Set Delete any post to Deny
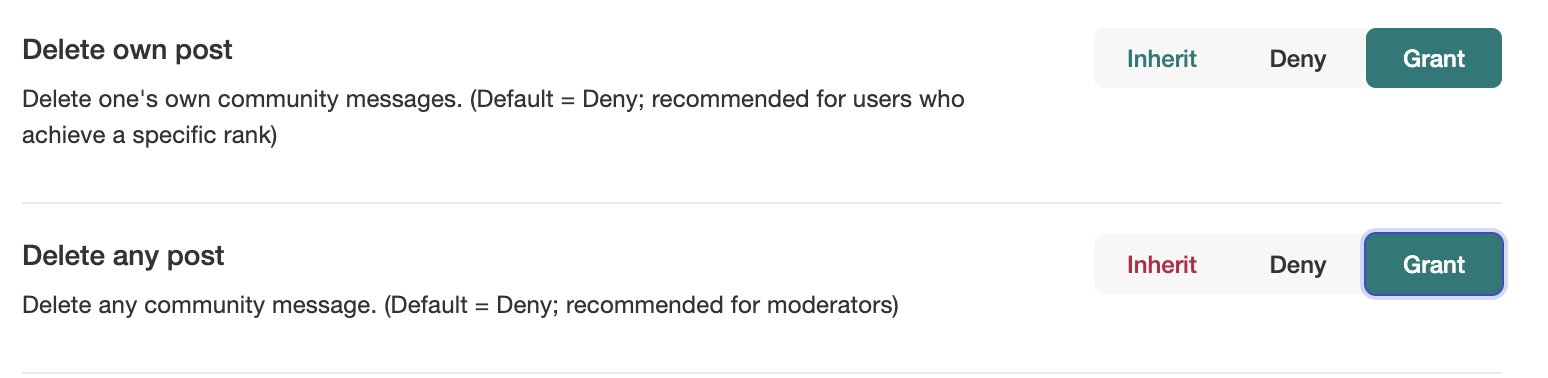This screenshot has height=378, width=1548. pos(1298,264)
